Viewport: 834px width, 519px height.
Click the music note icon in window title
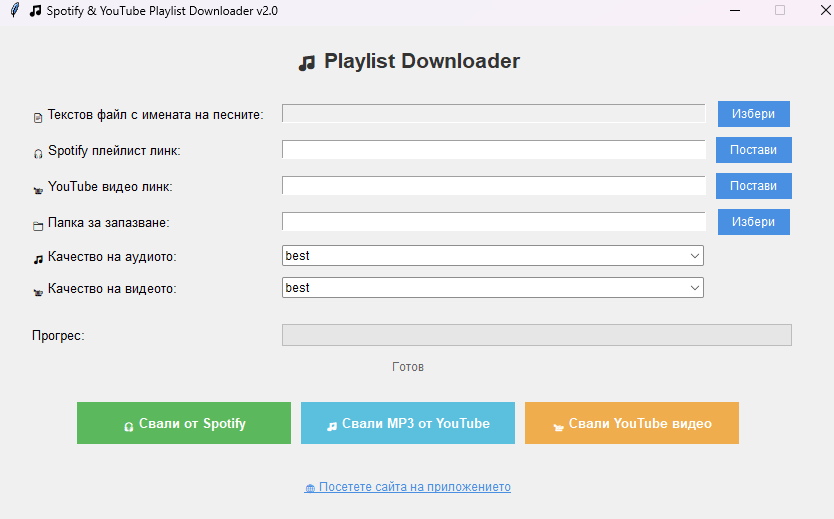35,11
